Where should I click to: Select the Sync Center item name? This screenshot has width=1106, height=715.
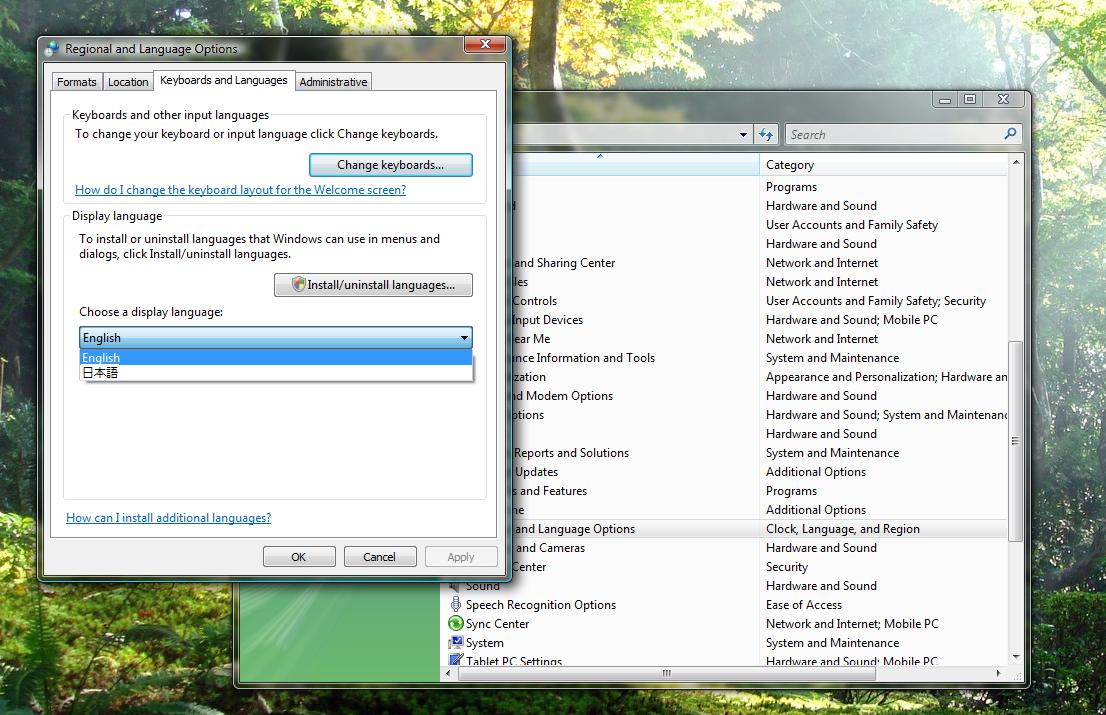(x=497, y=624)
